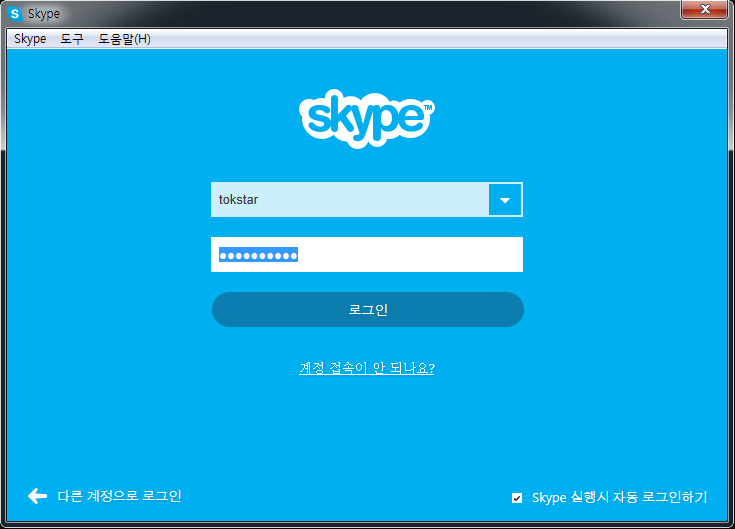Close the Skype window
The width and height of the screenshot is (735, 529).
pyautogui.click(x=705, y=9)
